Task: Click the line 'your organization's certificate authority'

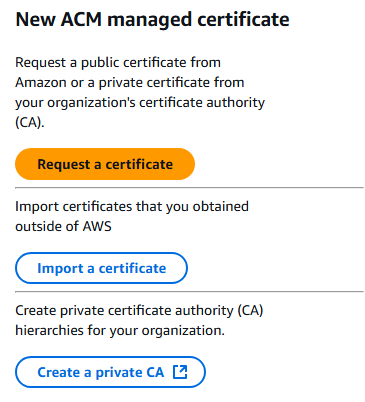Action: [140, 103]
